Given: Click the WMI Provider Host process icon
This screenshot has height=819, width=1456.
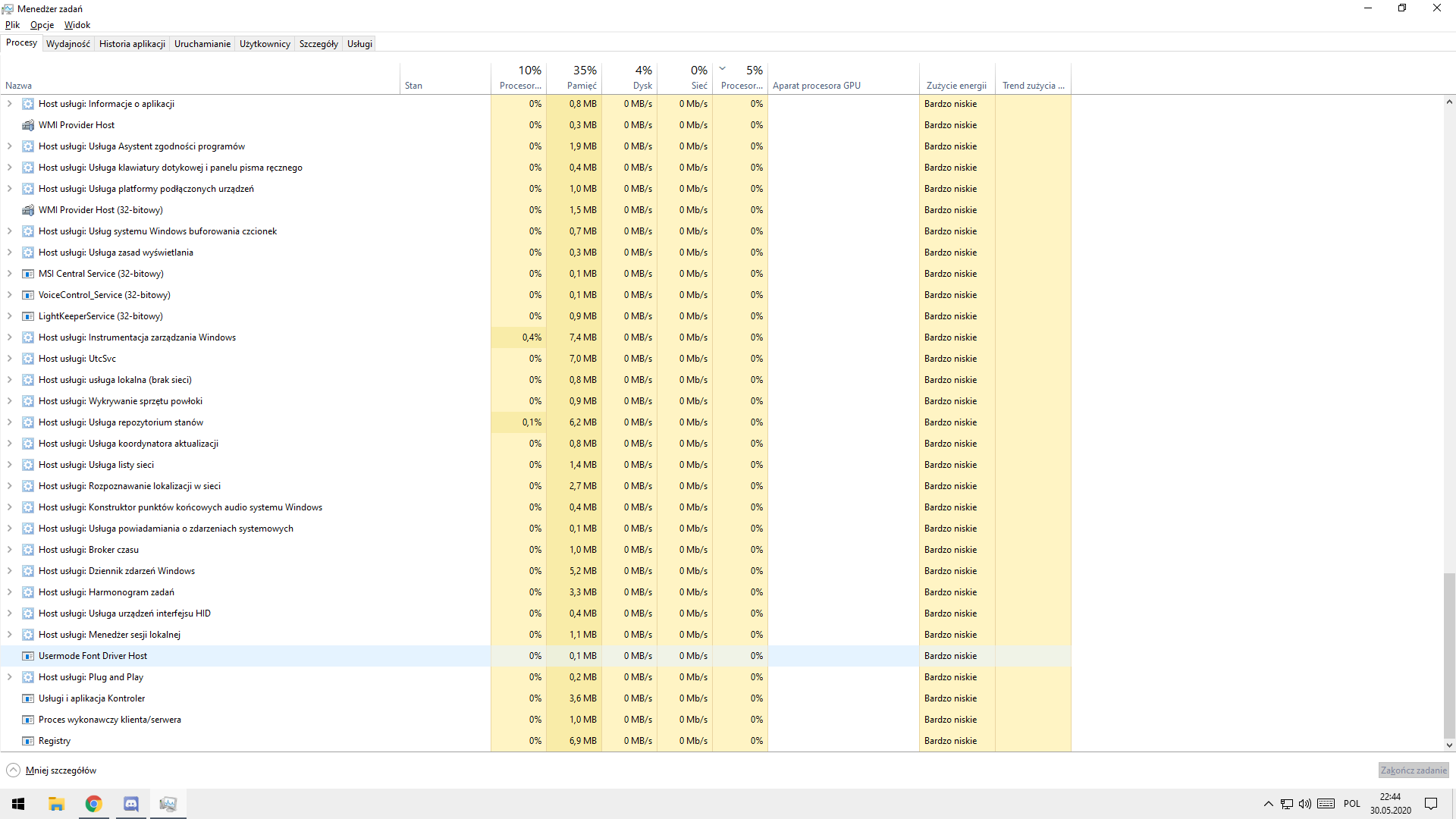Looking at the screenshot, I should (28, 125).
